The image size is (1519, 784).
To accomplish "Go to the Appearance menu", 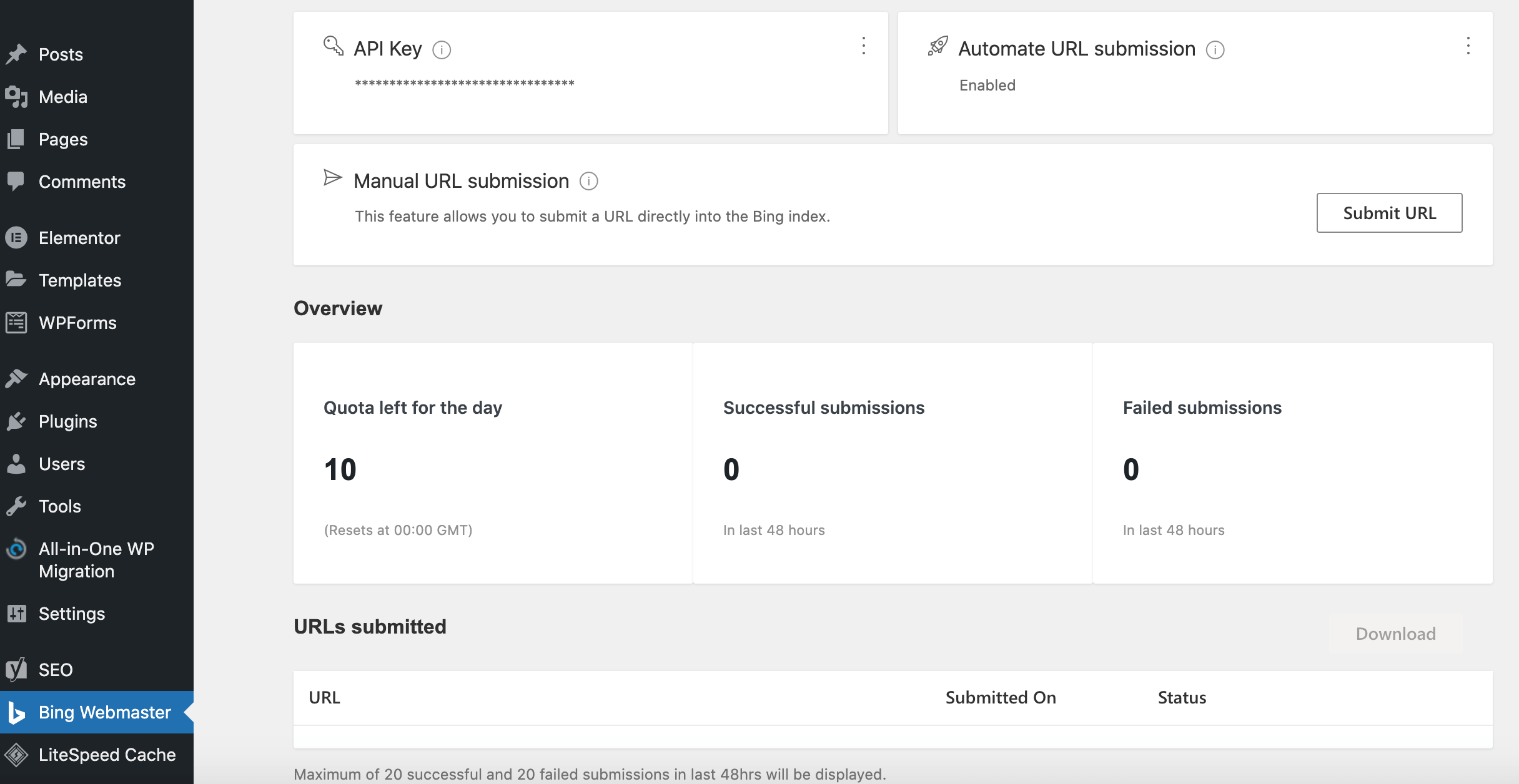I will click(87, 379).
